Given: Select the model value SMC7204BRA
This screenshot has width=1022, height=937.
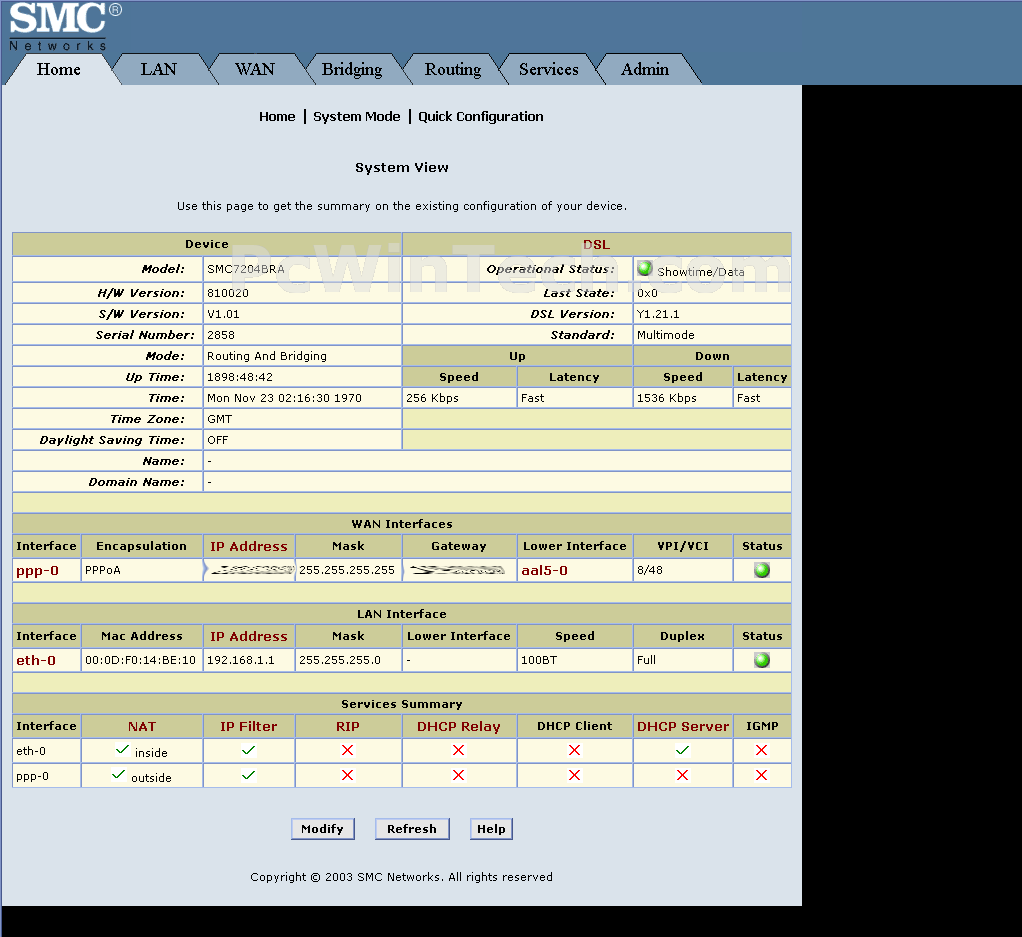Looking at the screenshot, I should click(x=246, y=269).
